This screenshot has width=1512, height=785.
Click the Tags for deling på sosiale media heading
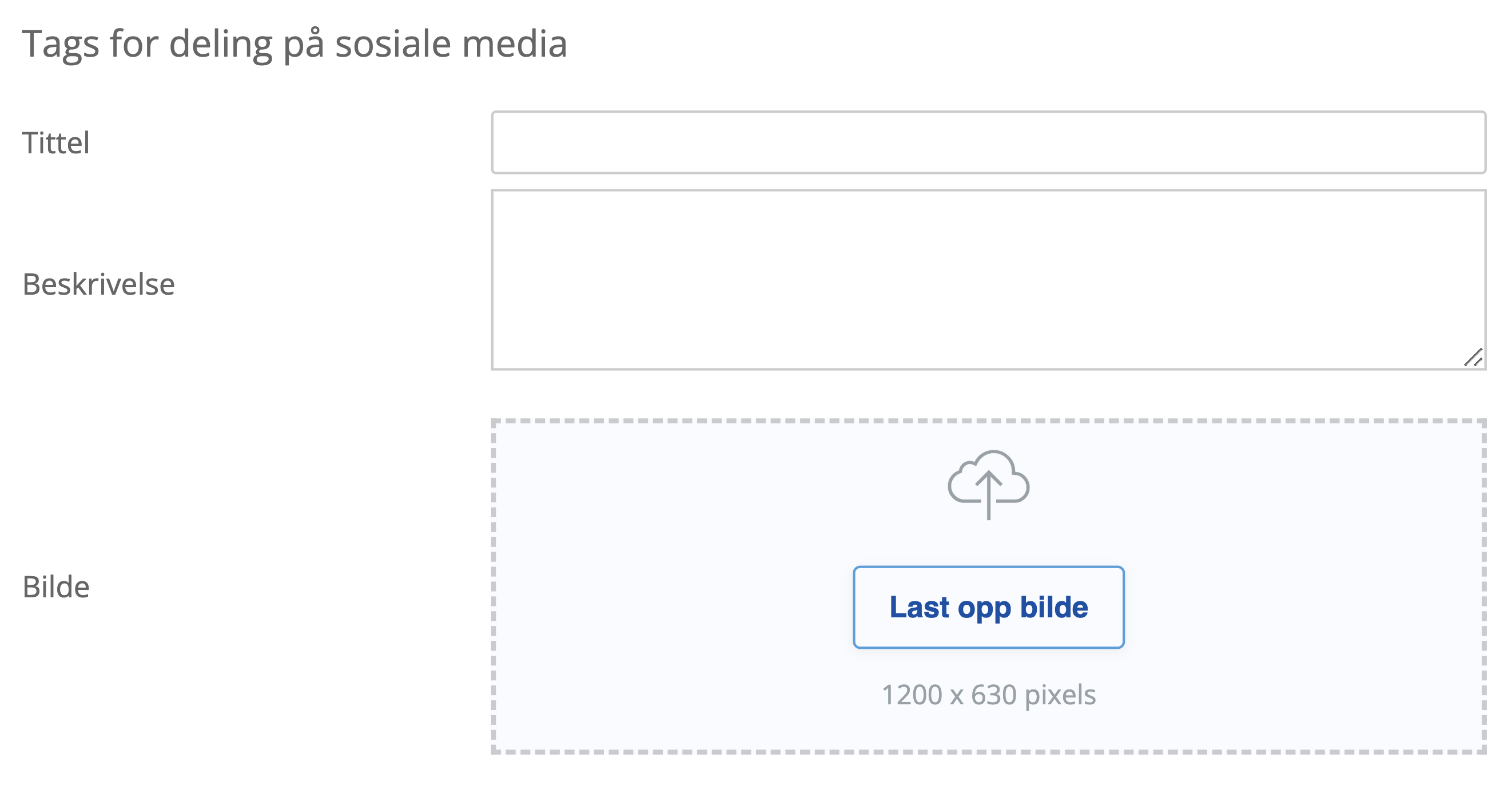coord(295,45)
